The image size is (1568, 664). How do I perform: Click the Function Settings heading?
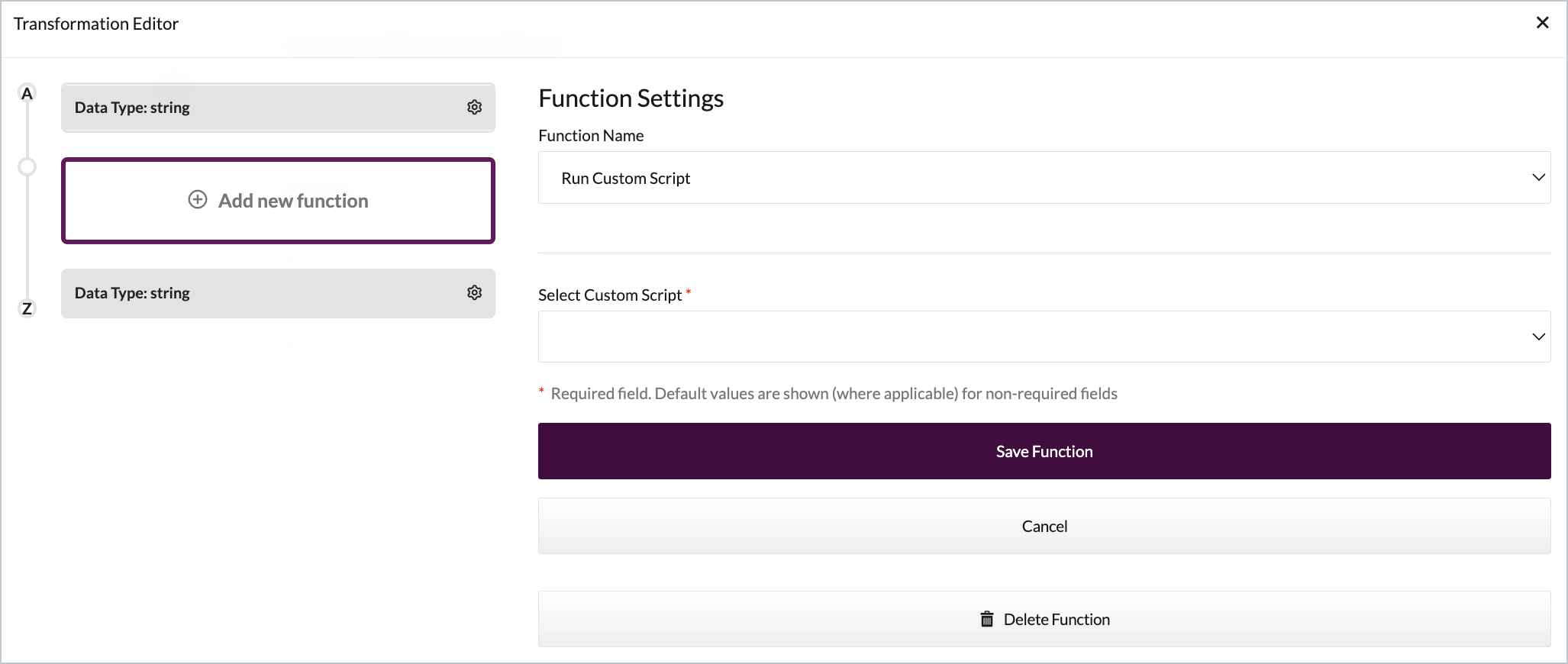pyautogui.click(x=631, y=98)
